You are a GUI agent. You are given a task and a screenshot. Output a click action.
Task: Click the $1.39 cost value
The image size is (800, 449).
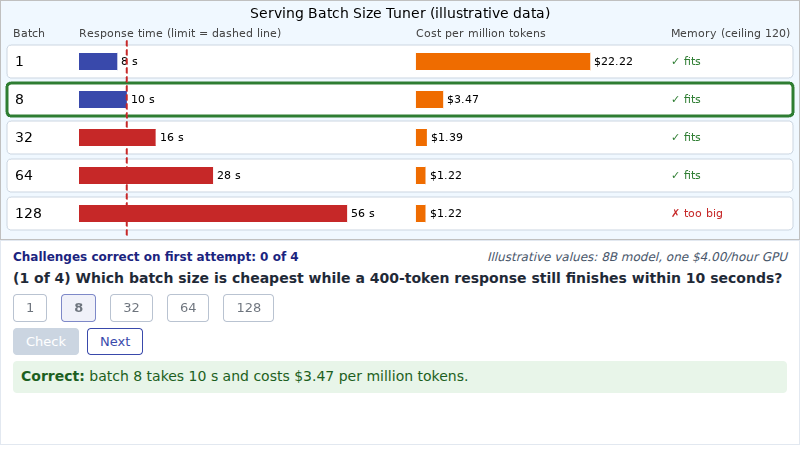pyautogui.click(x=447, y=137)
